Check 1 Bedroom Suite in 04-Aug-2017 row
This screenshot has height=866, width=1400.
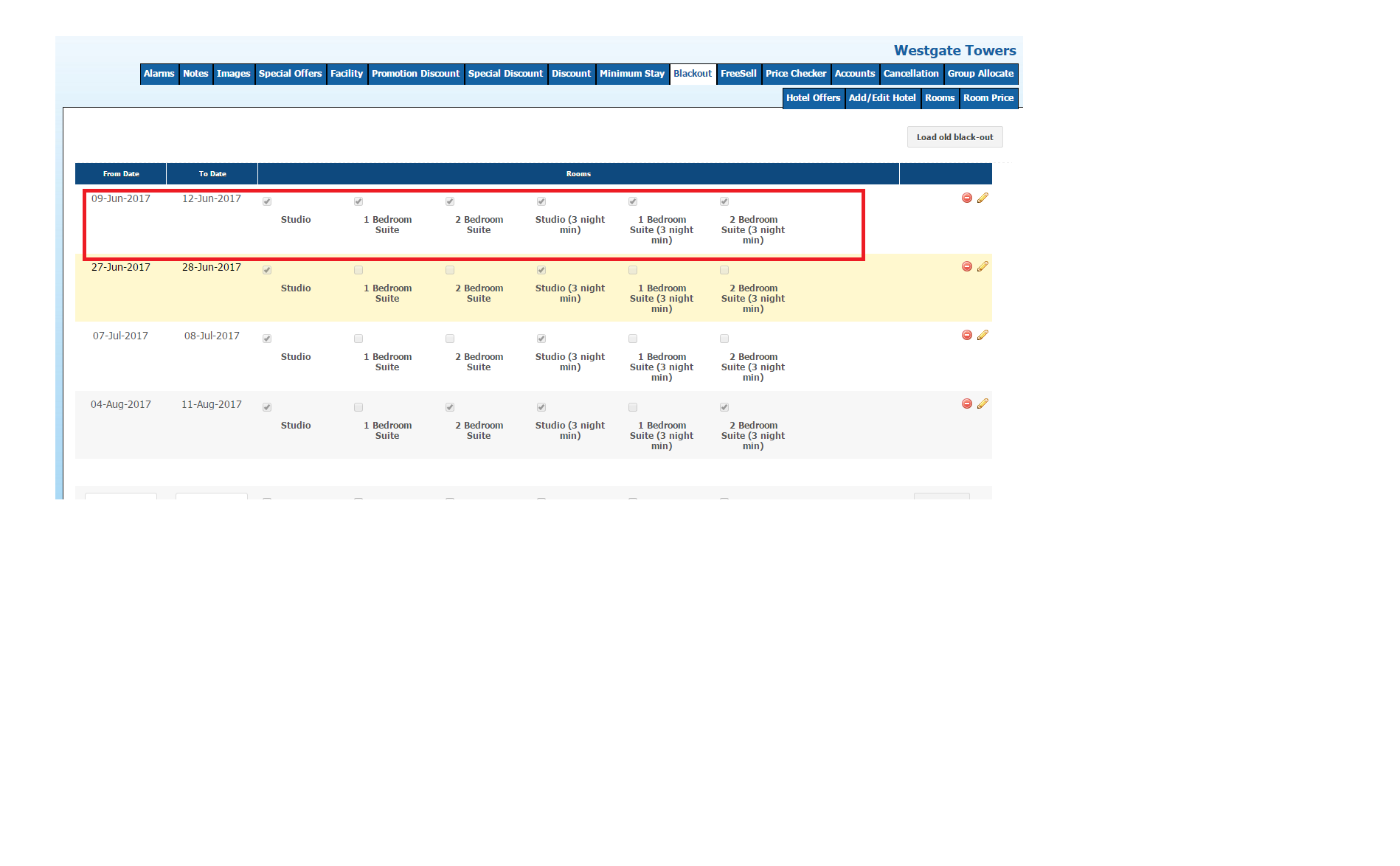coord(358,407)
